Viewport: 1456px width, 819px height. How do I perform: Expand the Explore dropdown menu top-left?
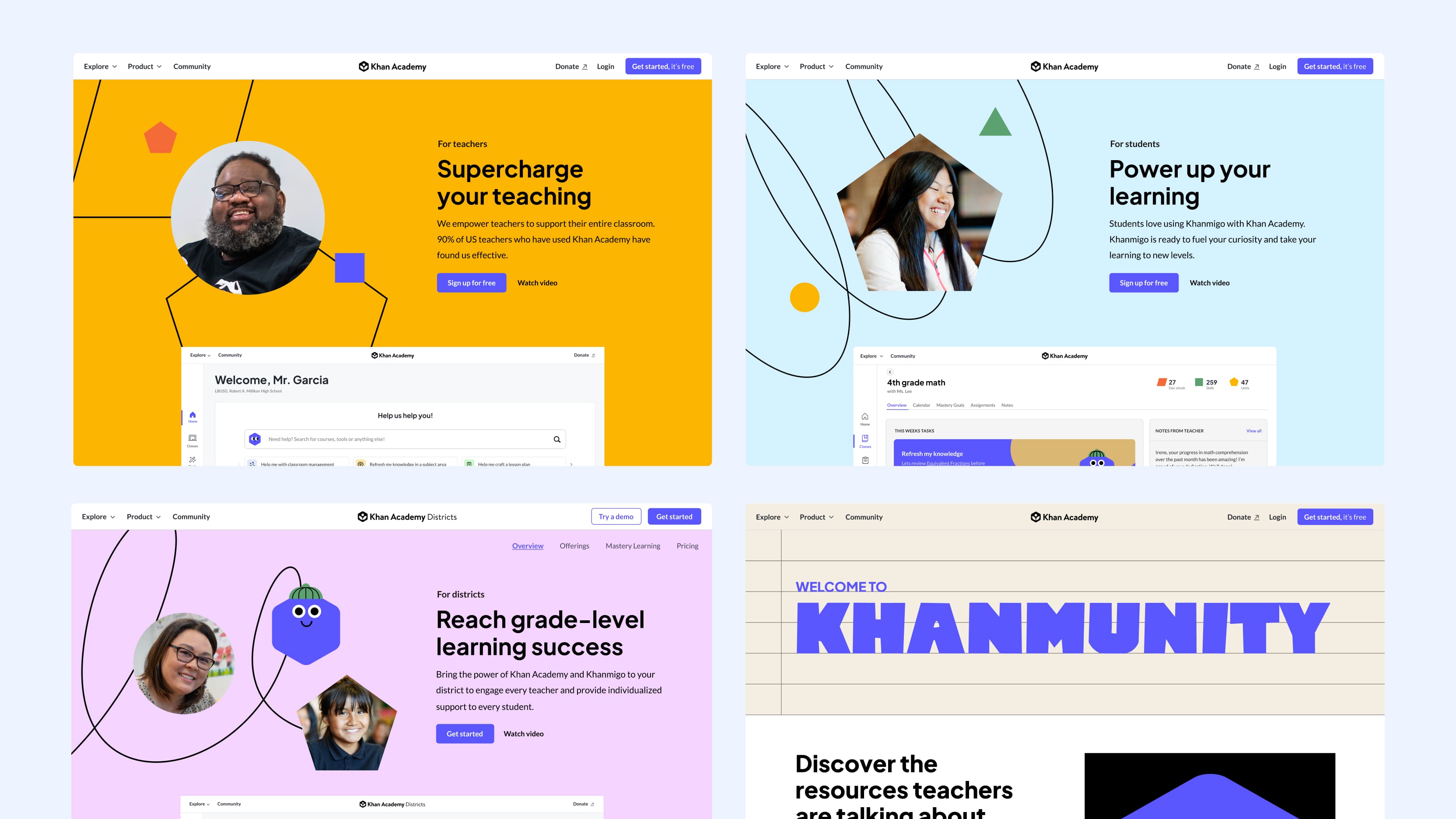pos(98,66)
